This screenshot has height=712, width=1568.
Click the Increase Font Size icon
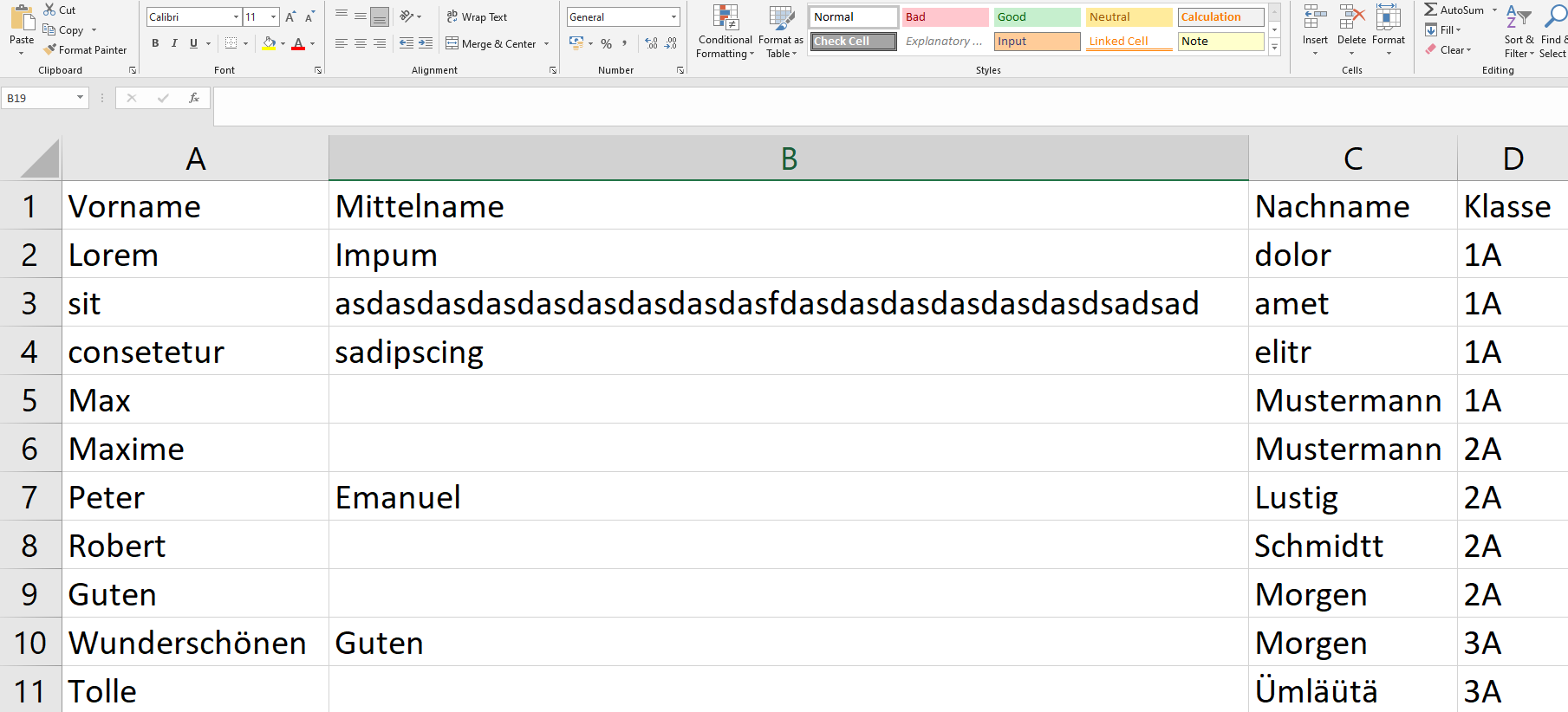coord(290,17)
